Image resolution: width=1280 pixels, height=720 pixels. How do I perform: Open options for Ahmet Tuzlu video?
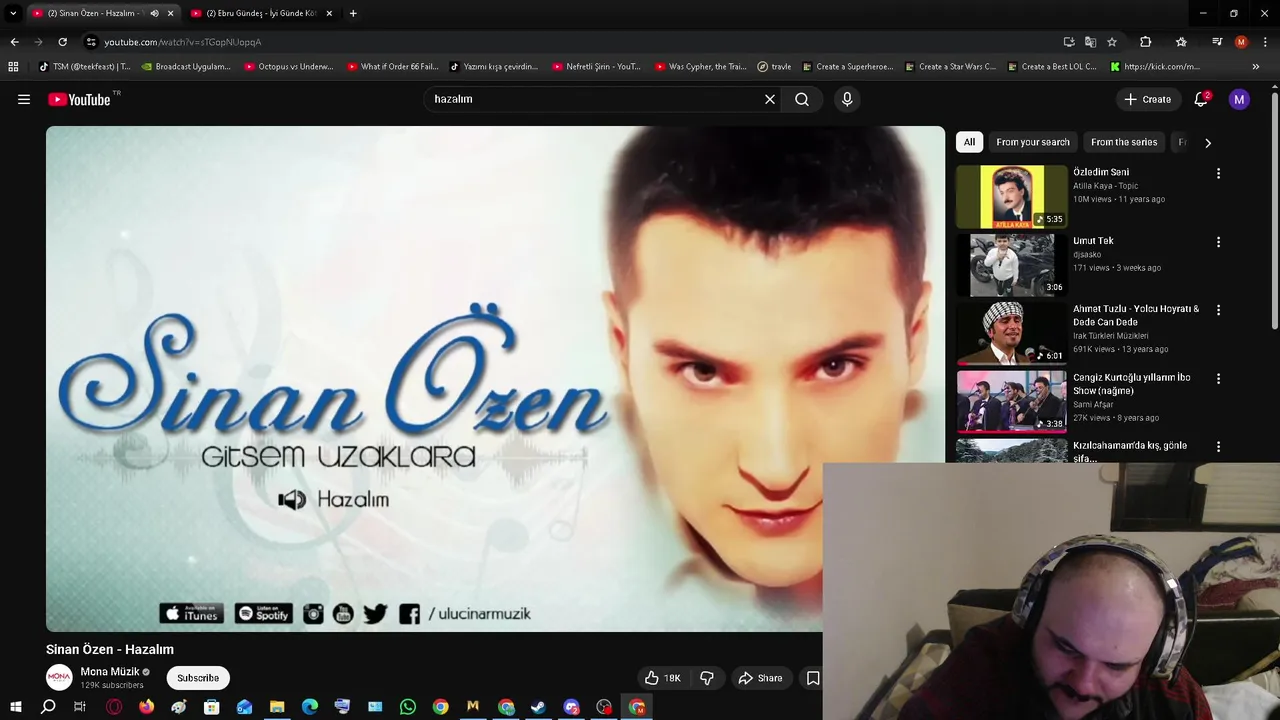pos(1218,310)
